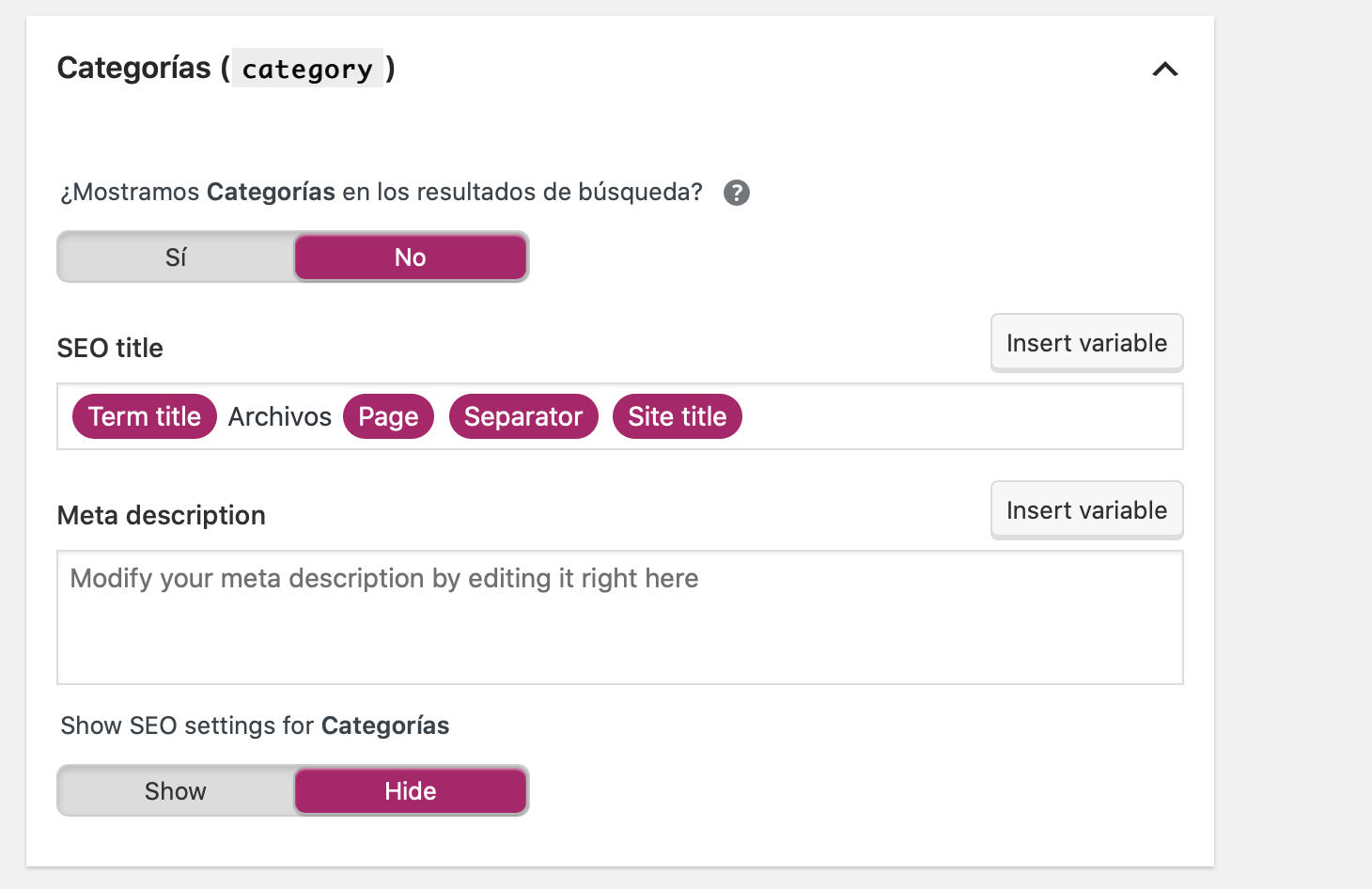Open the help question mark icon
Screen dimensions: 1372x889
click(737, 193)
